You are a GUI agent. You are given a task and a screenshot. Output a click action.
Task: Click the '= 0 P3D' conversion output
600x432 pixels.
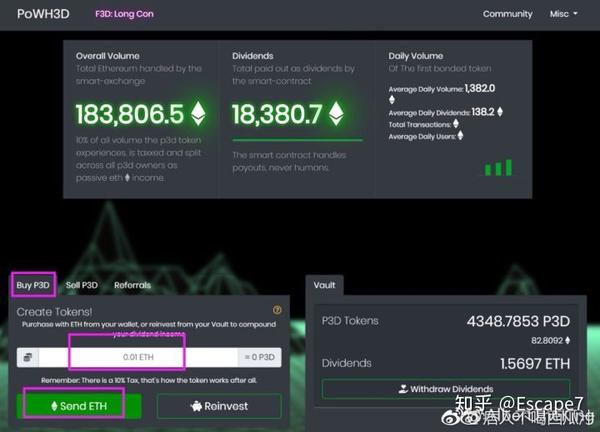click(x=260, y=357)
